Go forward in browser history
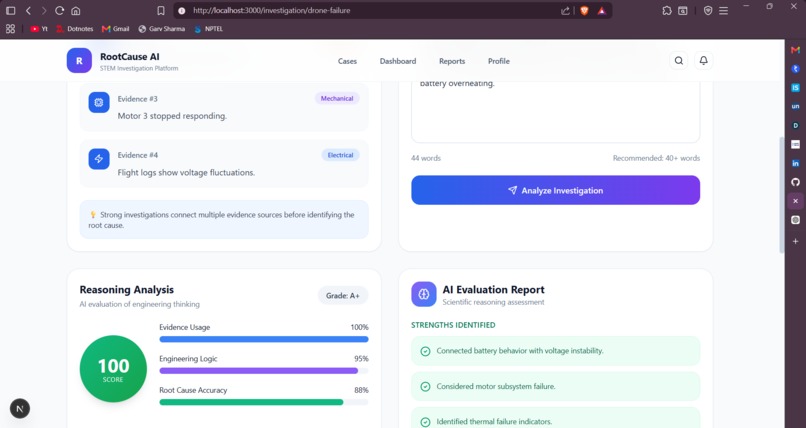The image size is (806, 428). point(44,10)
